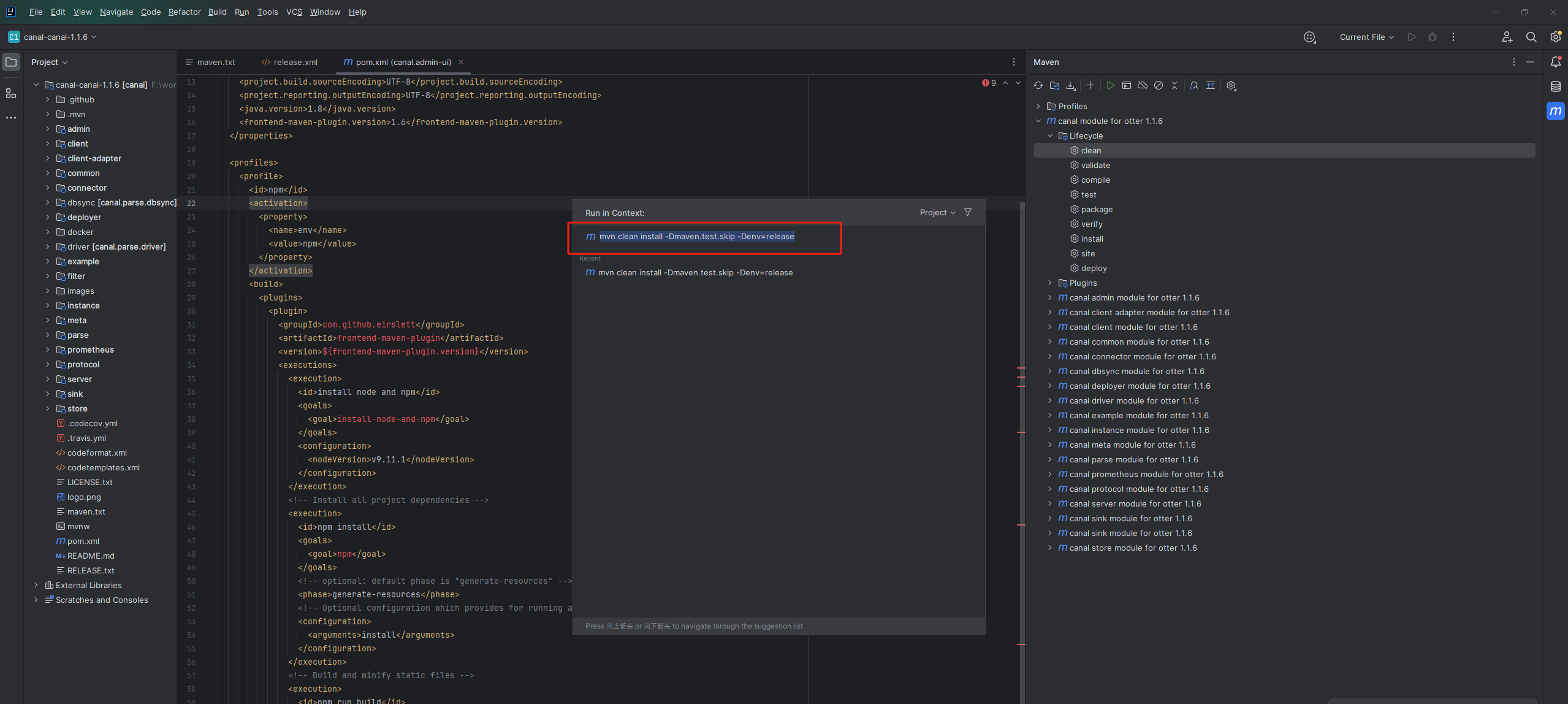Screen dimensions: 1568x704
Task: Click Download Sources and Documentation icon
Action: [x=1070, y=86]
